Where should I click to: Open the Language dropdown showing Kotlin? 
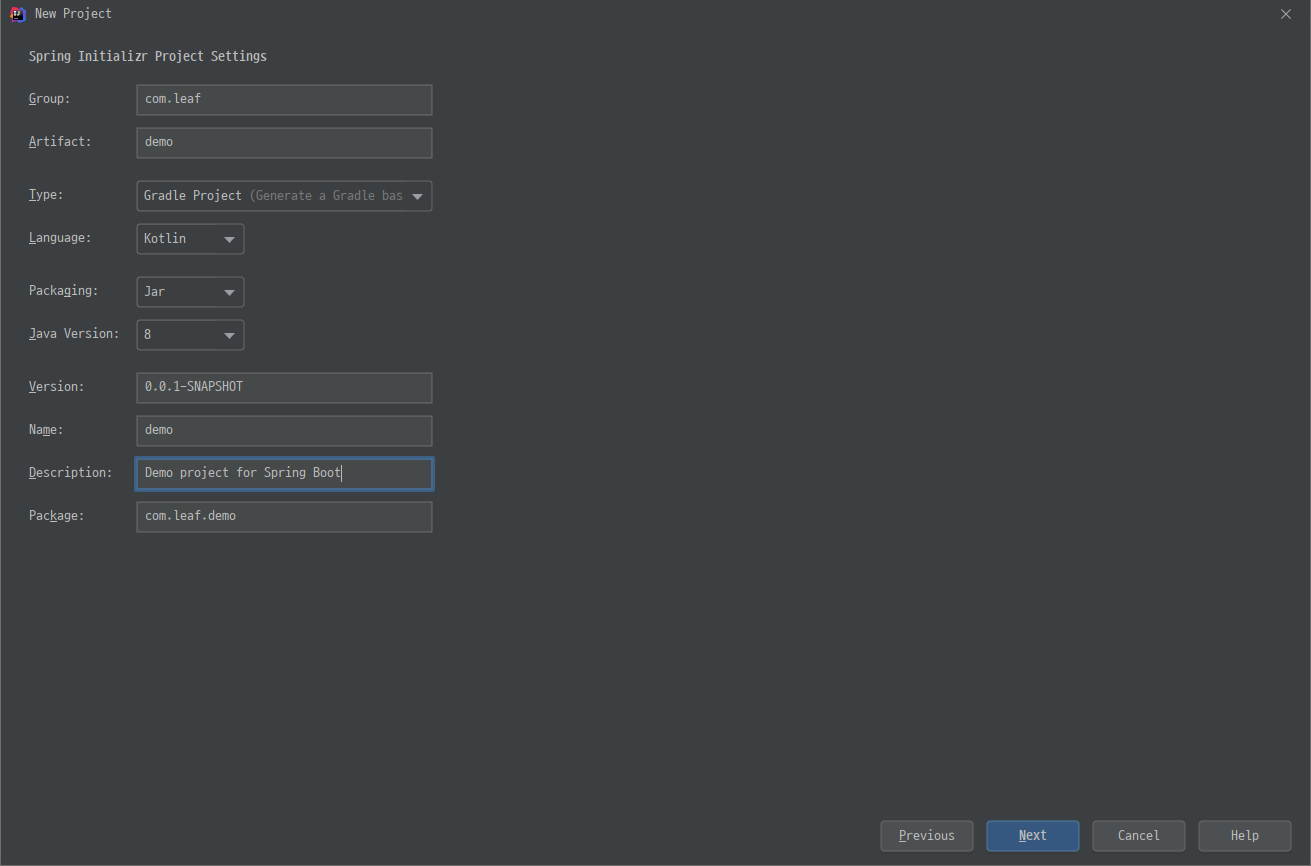click(190, 239)
